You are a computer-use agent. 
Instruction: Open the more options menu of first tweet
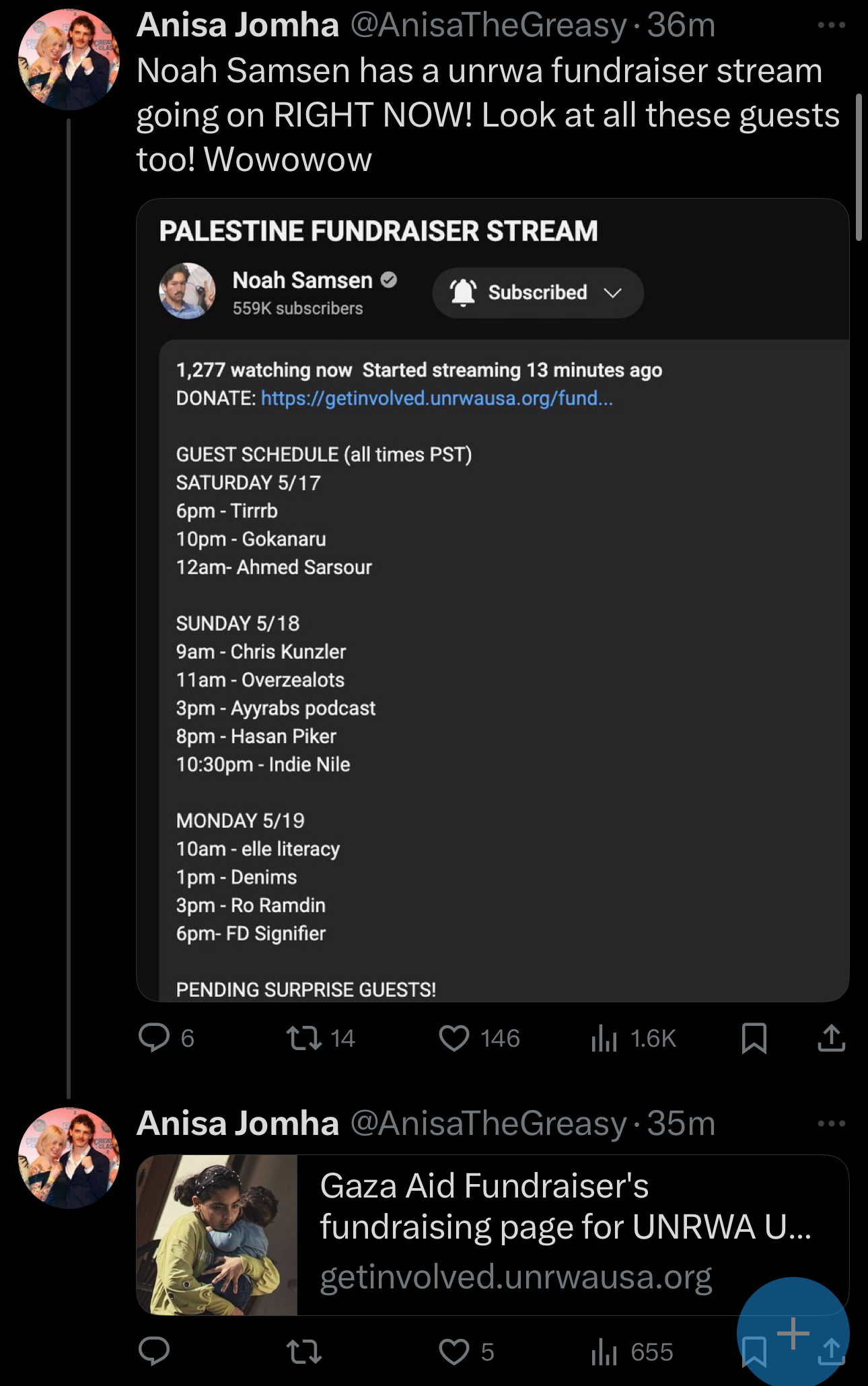tap(831, 25)
